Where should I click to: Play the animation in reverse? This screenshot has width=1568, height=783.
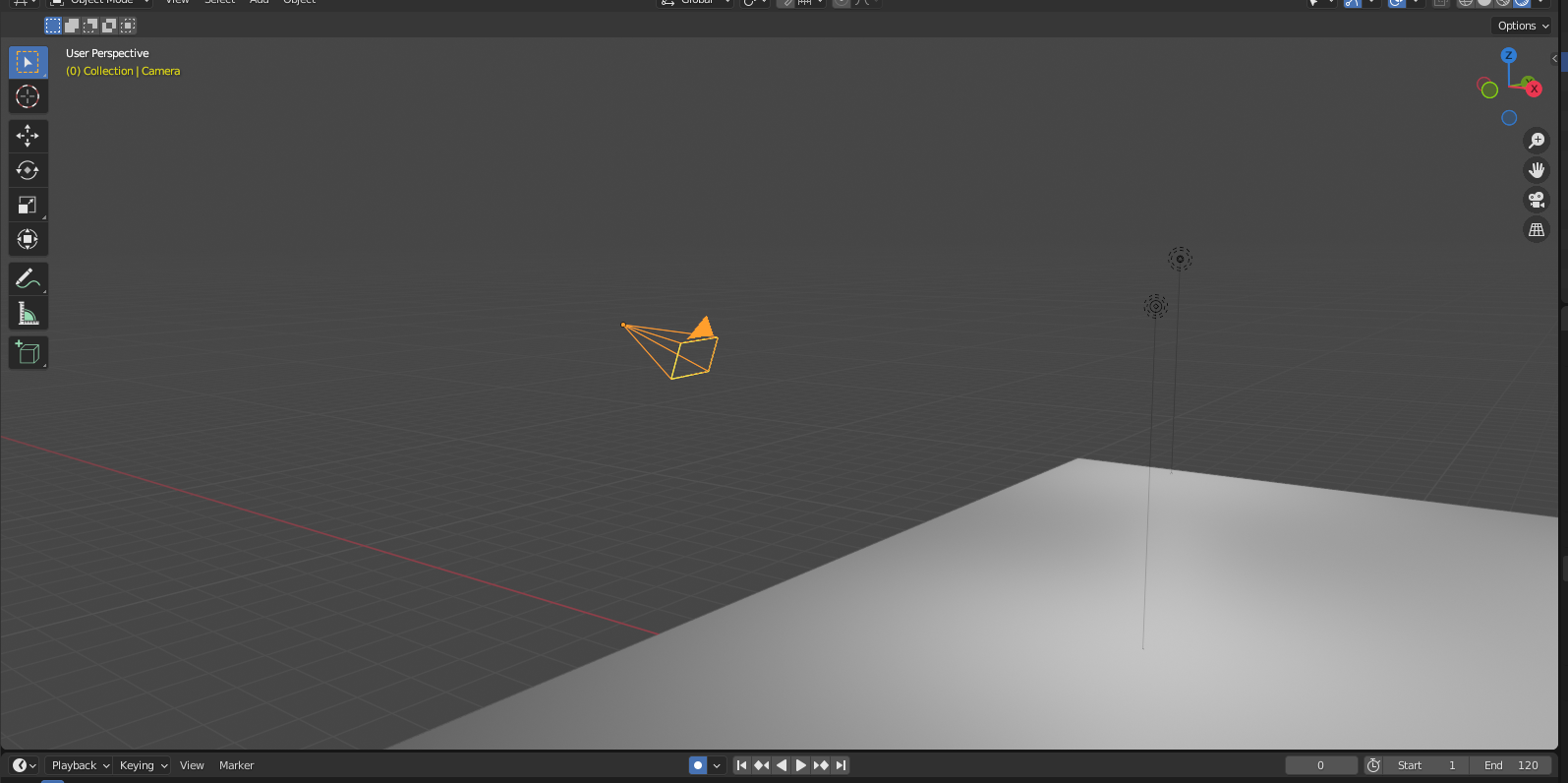[x=782, y=765]
